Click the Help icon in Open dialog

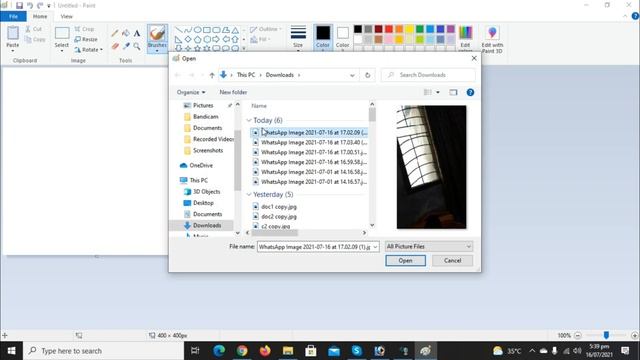coord(470,92)
